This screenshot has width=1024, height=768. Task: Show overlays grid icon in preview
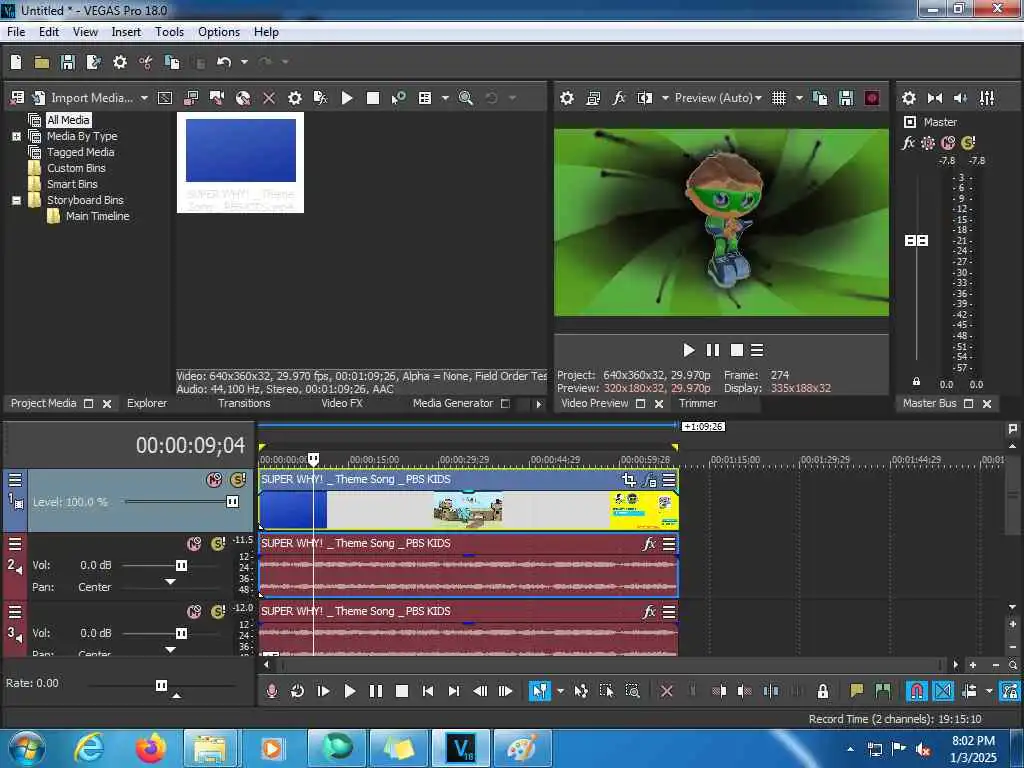778,98
